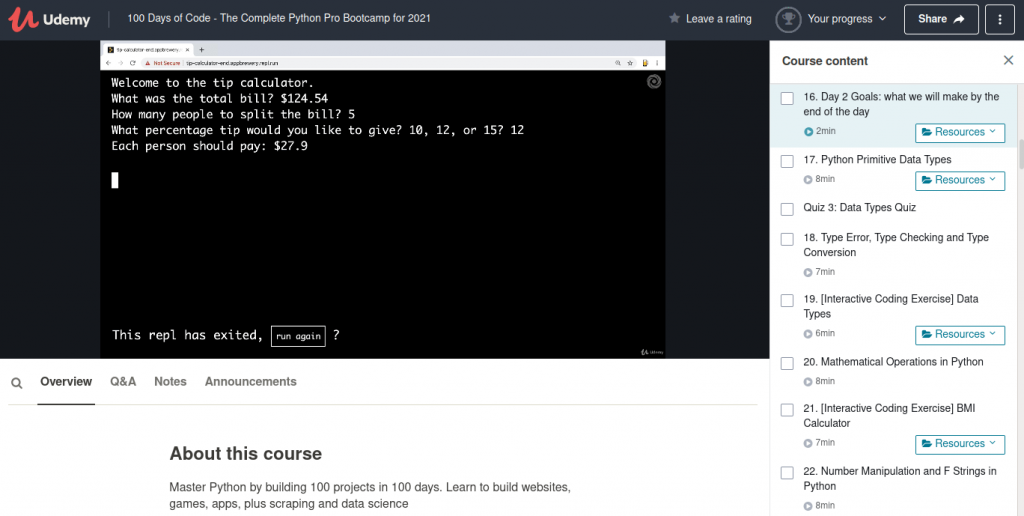The image size is (1024, 516).
Task: Mark lecture 21 BMI Calculator complete
Action: 788,410
